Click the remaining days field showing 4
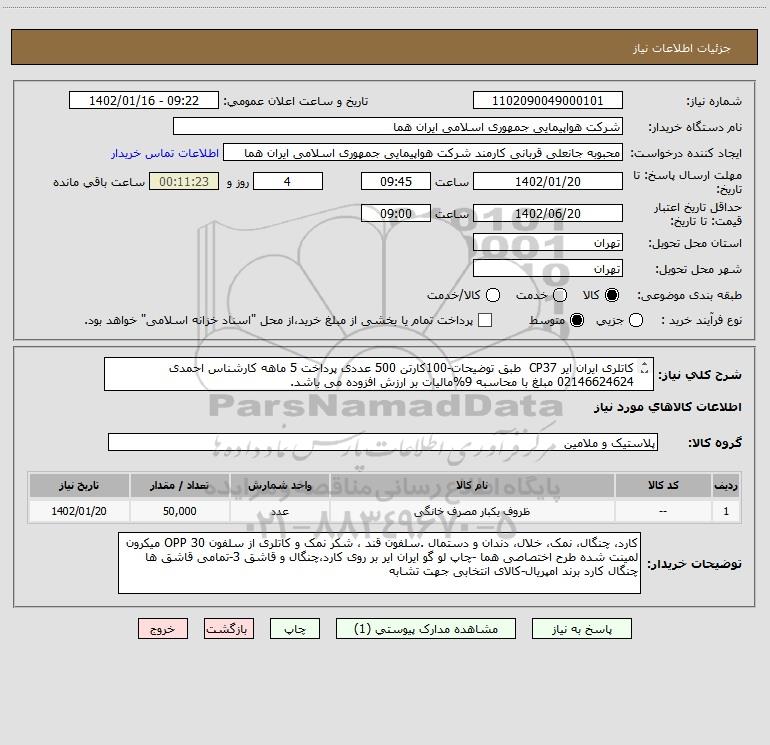The image size is (770, 745). 288,181
